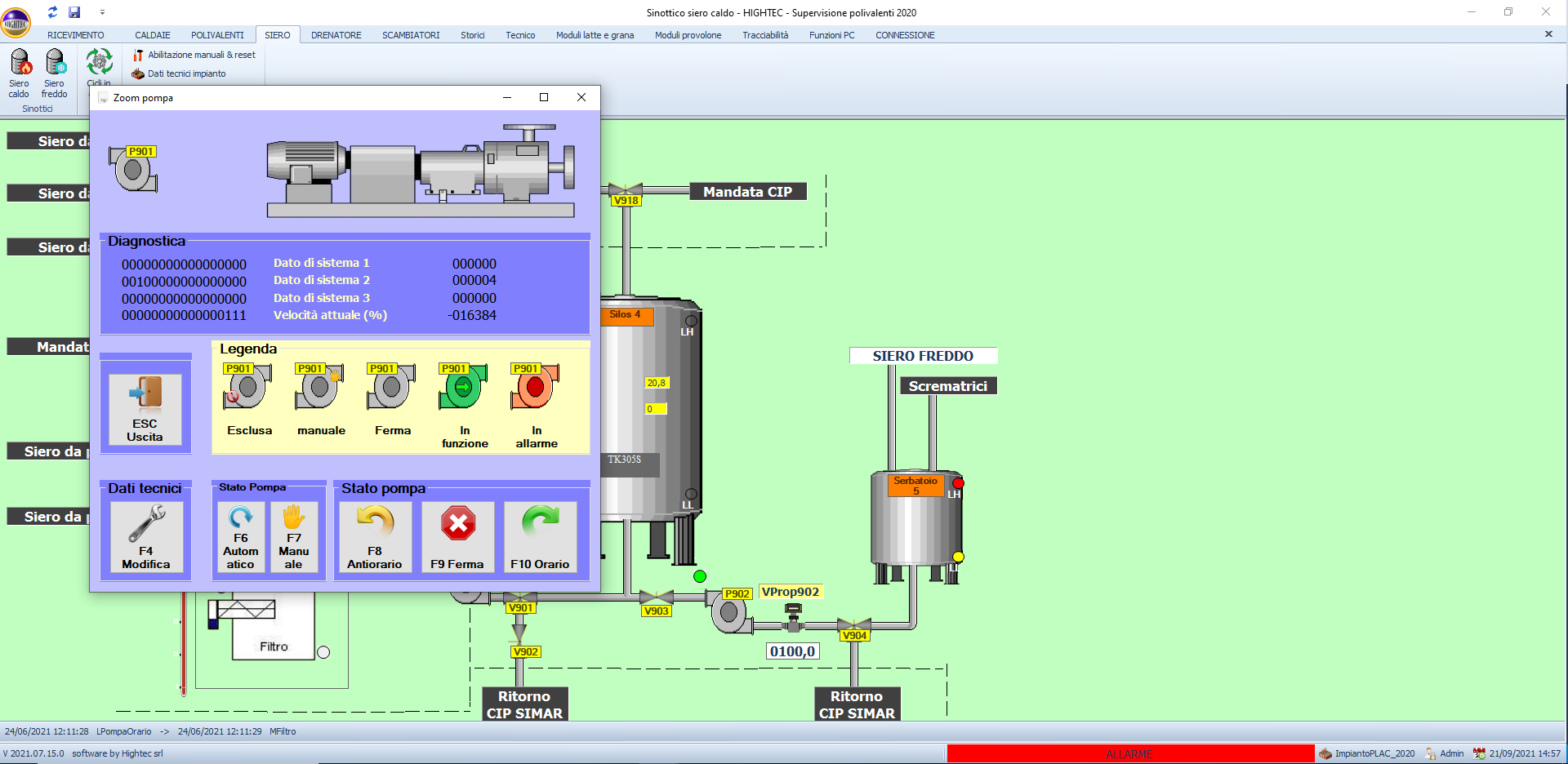Image resolution: width=1568 pixels, height=764 pixels.
Task: Click the P901 pump icon in dialog header
Action: pos(133,169)
